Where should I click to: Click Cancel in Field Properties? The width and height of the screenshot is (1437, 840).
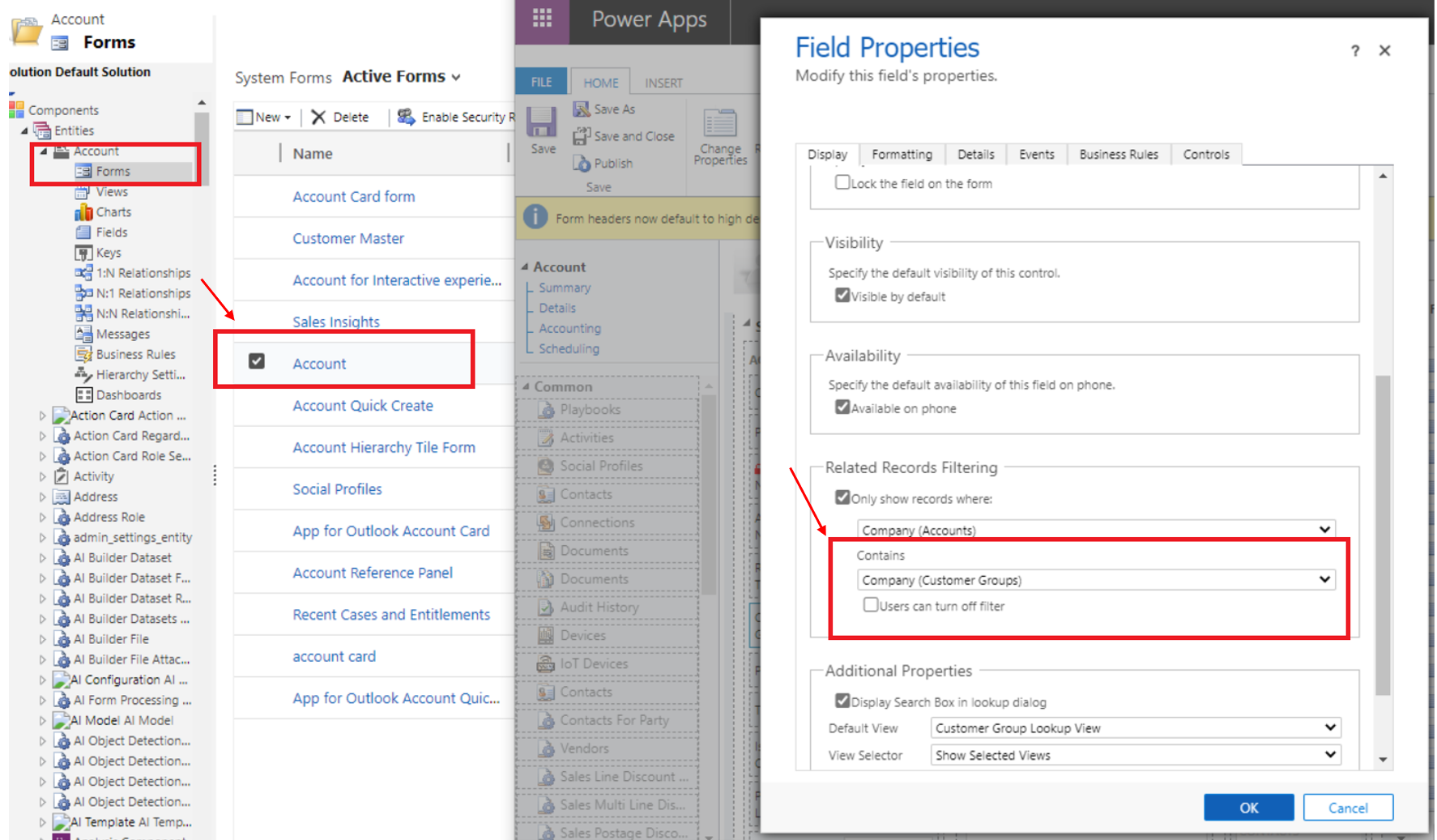[1348, 807]
